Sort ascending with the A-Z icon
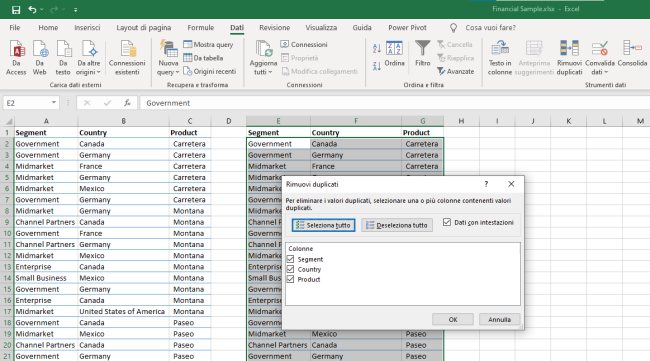The width and height of the screenshot is (650, 361). [376, 48]
